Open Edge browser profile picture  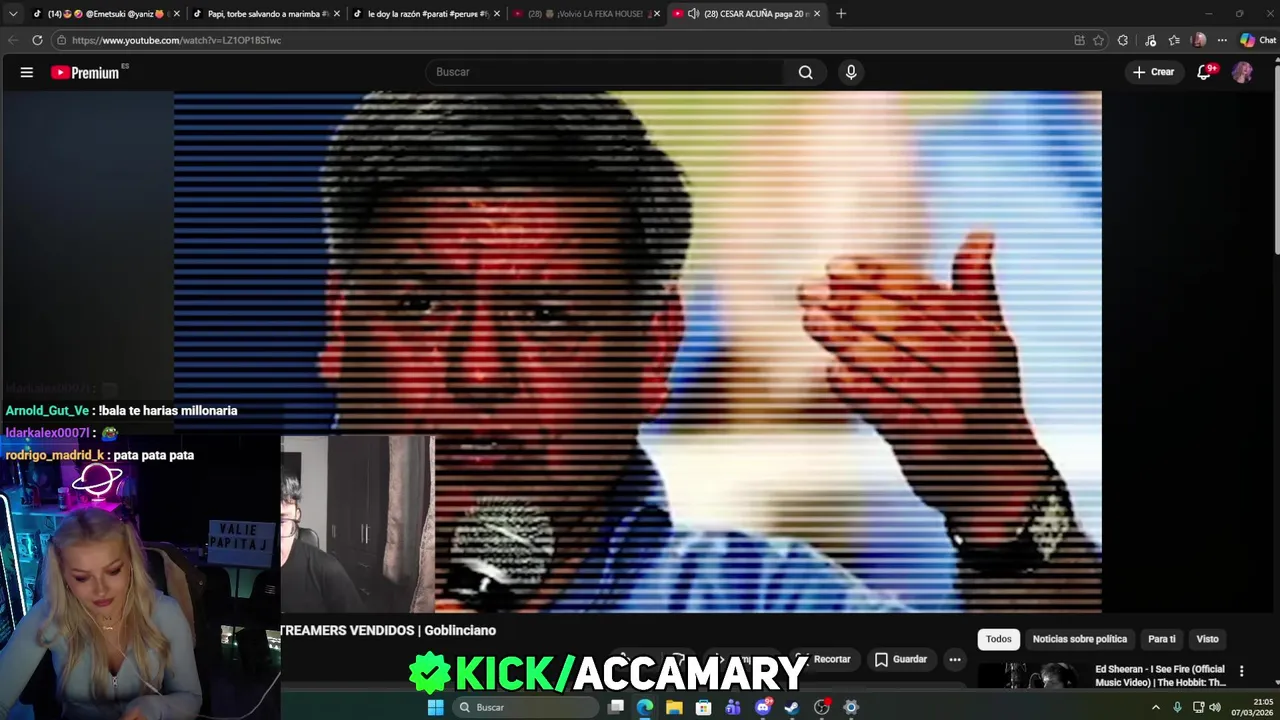pyautogui.click(x=1199, y=40)
